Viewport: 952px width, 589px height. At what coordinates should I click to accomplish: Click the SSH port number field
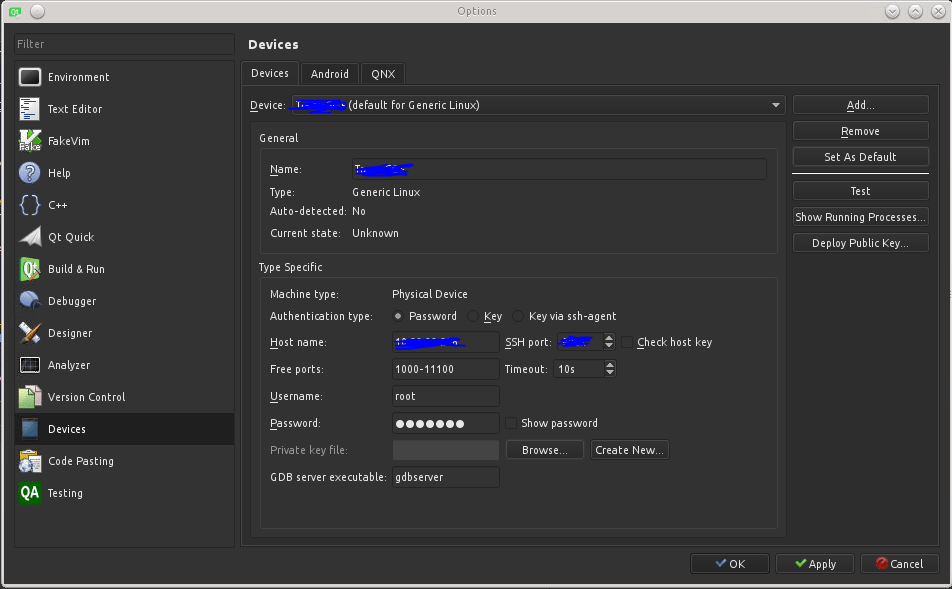point(580,342)
